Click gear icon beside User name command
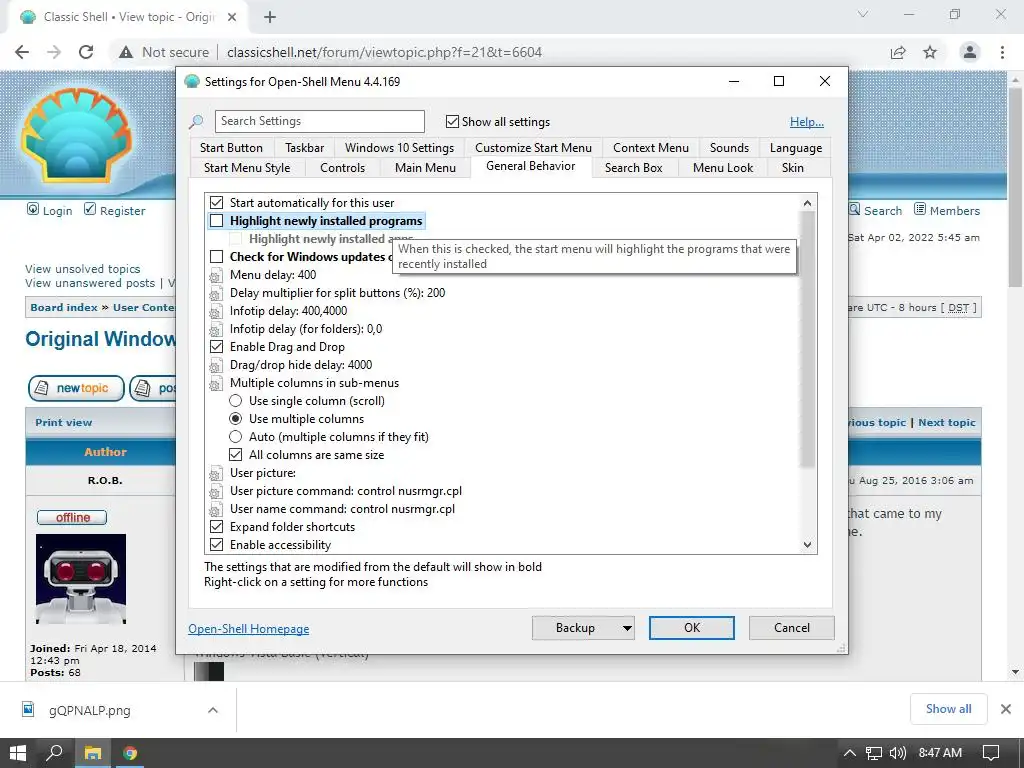The width and height of the screenshot is (1024, 768). [x=216, y=509]
